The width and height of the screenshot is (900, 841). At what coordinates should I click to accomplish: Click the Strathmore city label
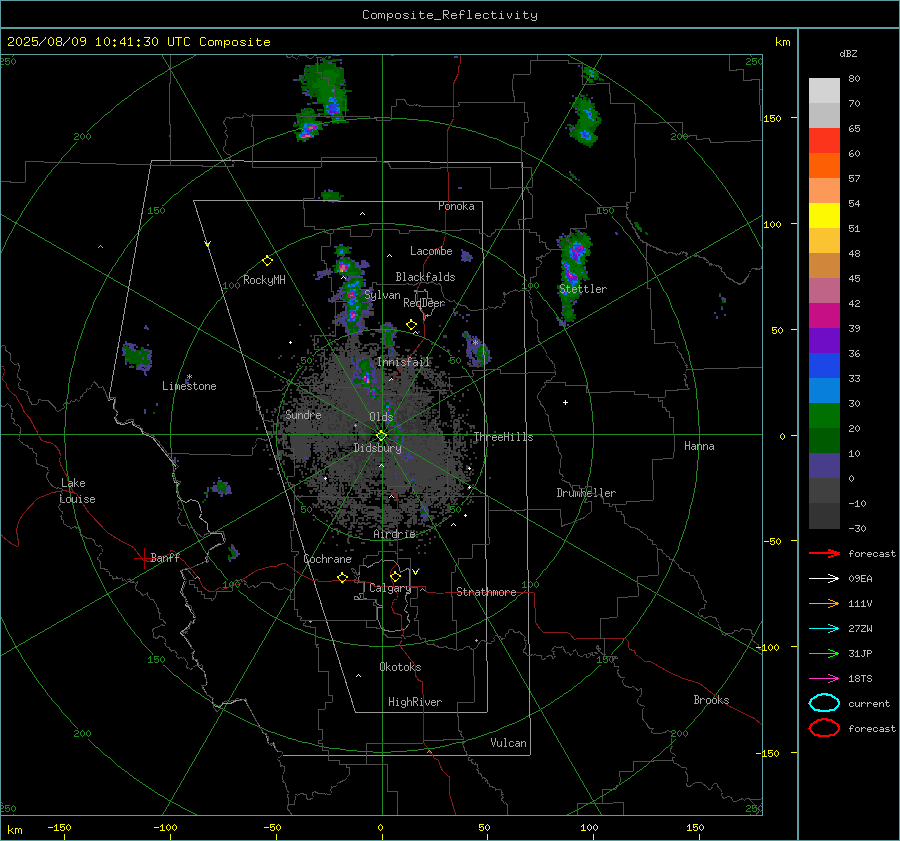coord(486,592)
